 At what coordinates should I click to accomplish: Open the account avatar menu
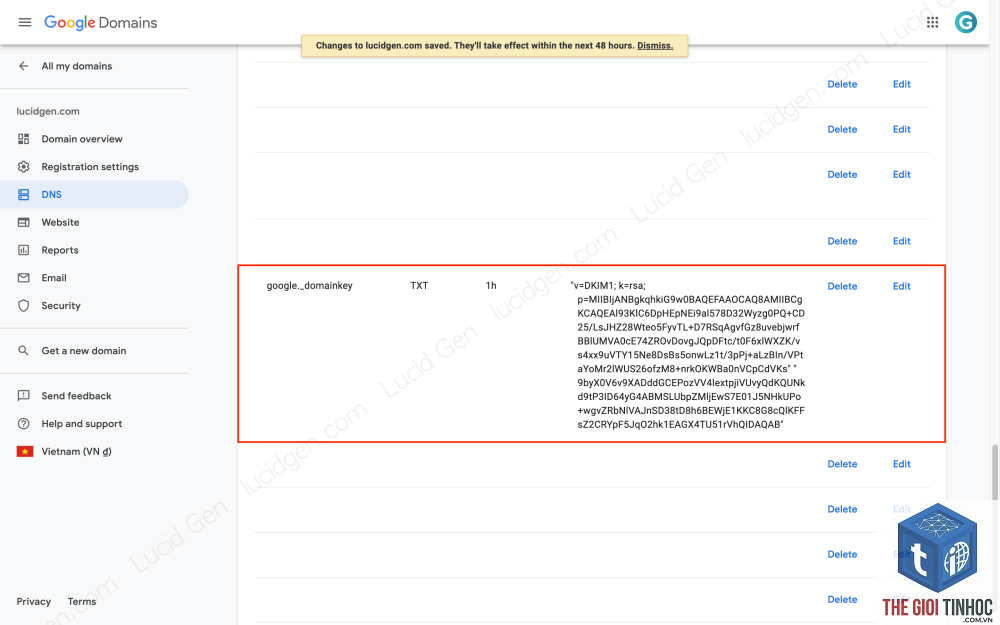pos(966,22)
